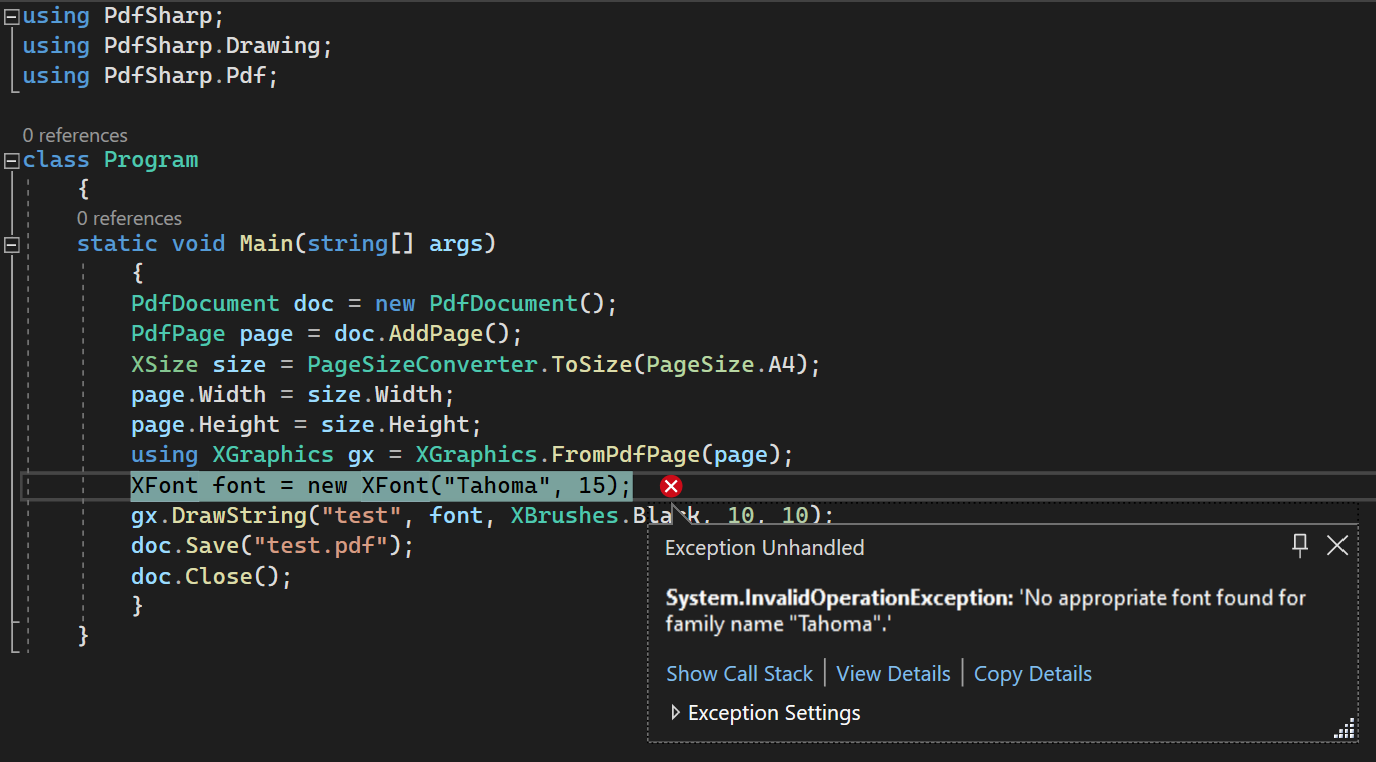Click System.InvalidOperationException message text
Viewport: 1376px width, 762px height.
coord(986,611)
